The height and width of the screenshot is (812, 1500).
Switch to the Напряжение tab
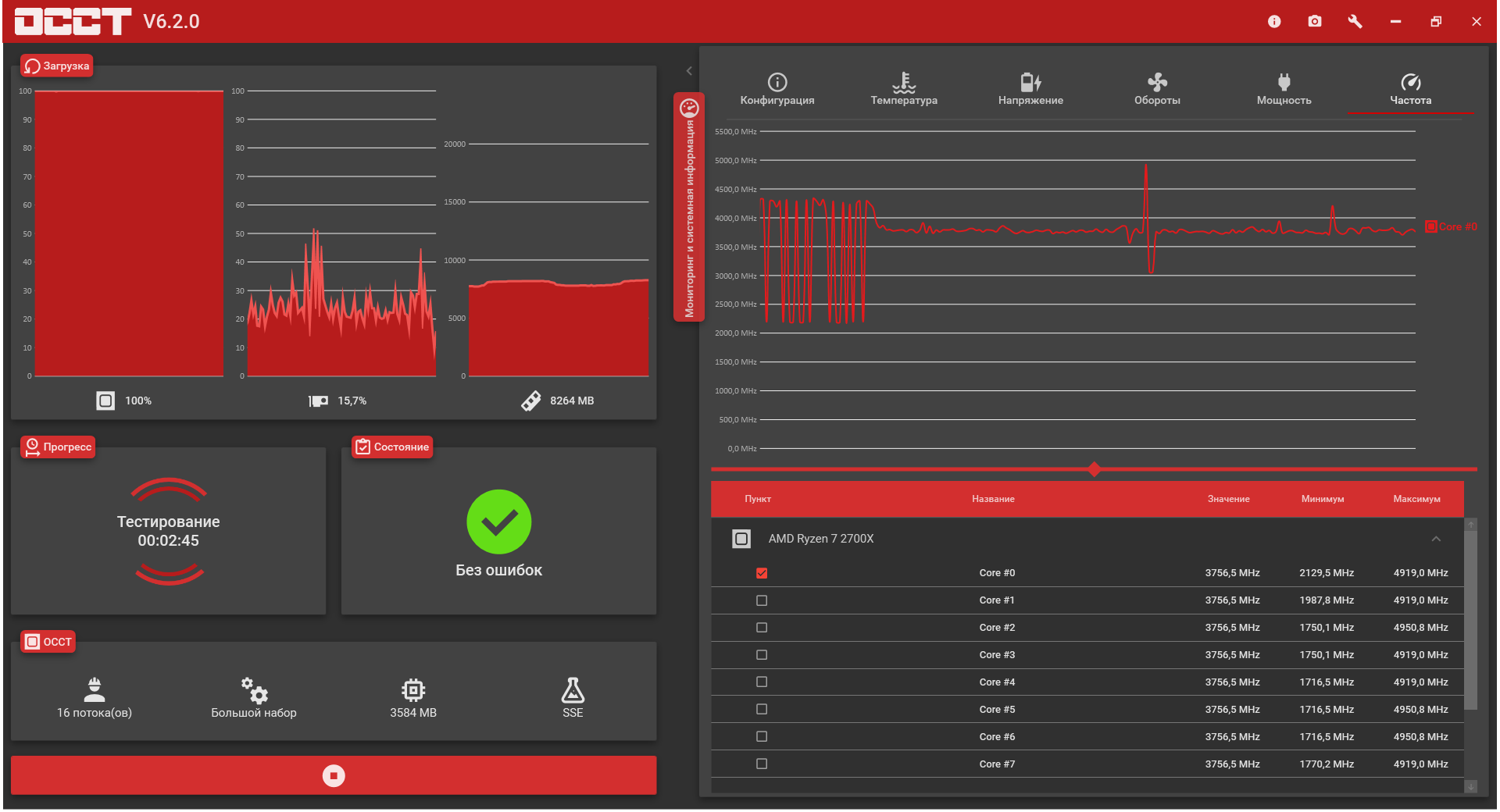pos(1030,89)
